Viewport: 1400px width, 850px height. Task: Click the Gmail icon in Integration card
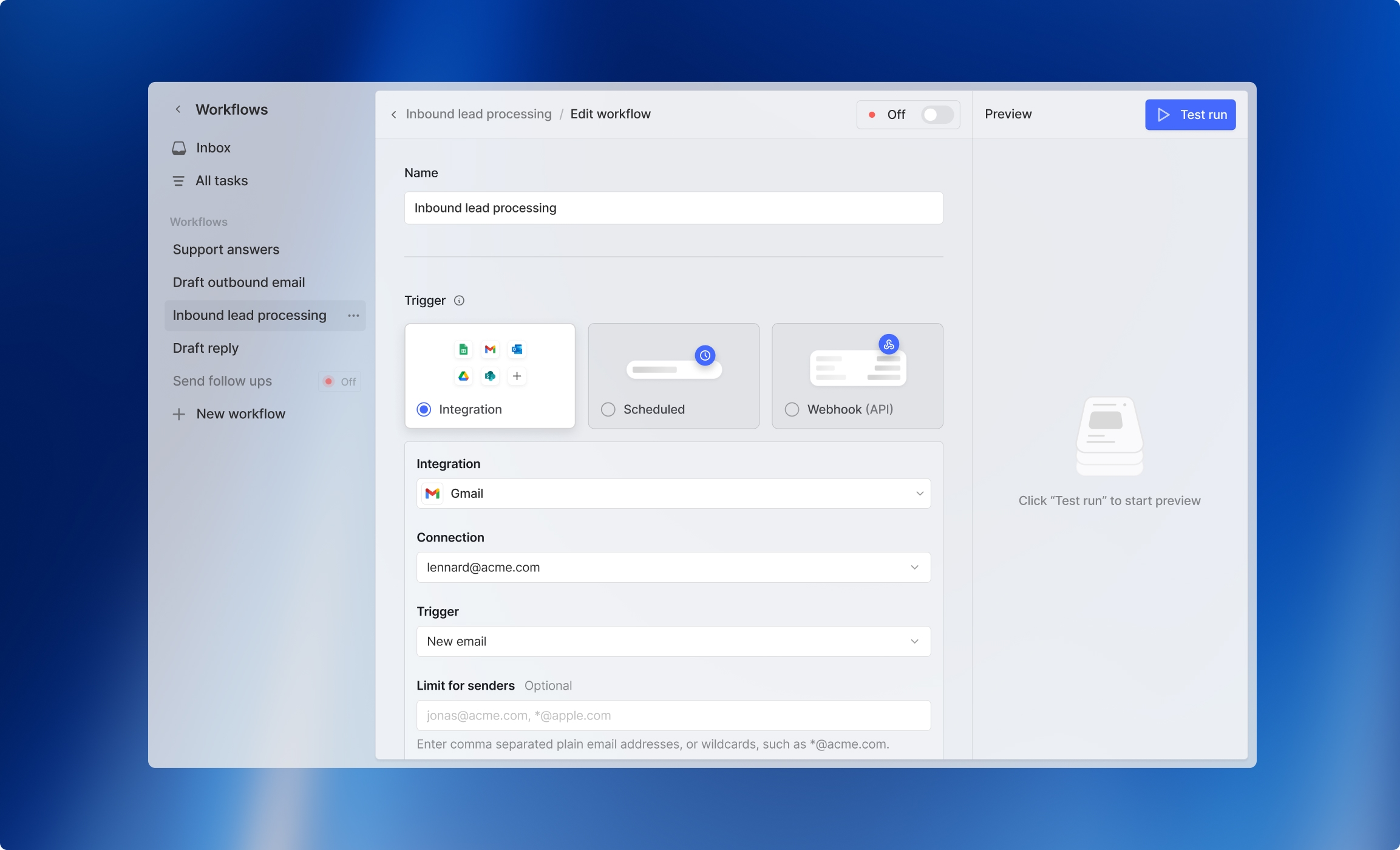tap(490, 349)
